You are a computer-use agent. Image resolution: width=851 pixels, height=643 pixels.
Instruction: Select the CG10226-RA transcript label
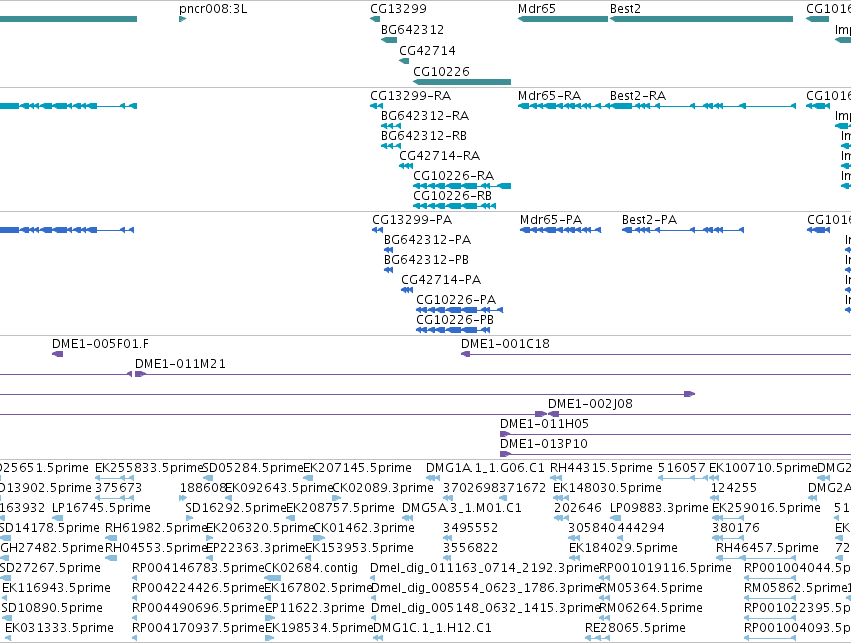(x=454, y=176)
